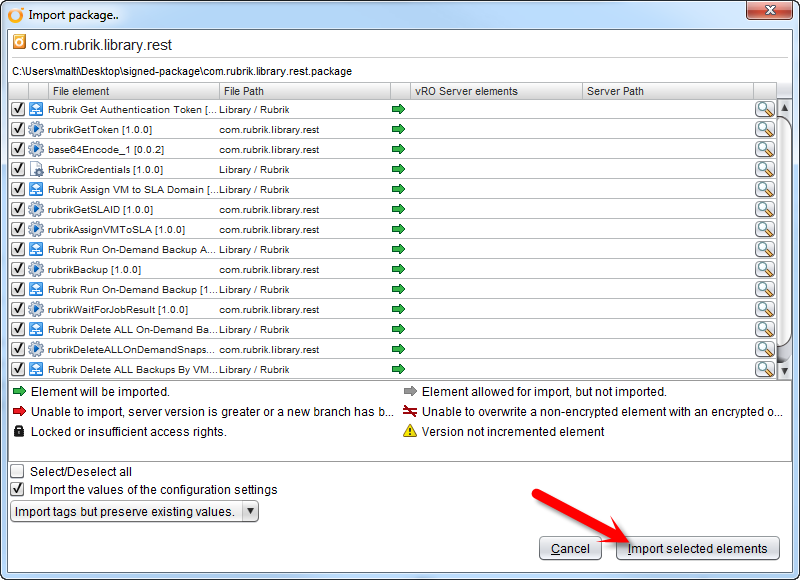This screenshot has width=800, height=580.
Task: Open the Import tags dropdown
Action: 134,511
